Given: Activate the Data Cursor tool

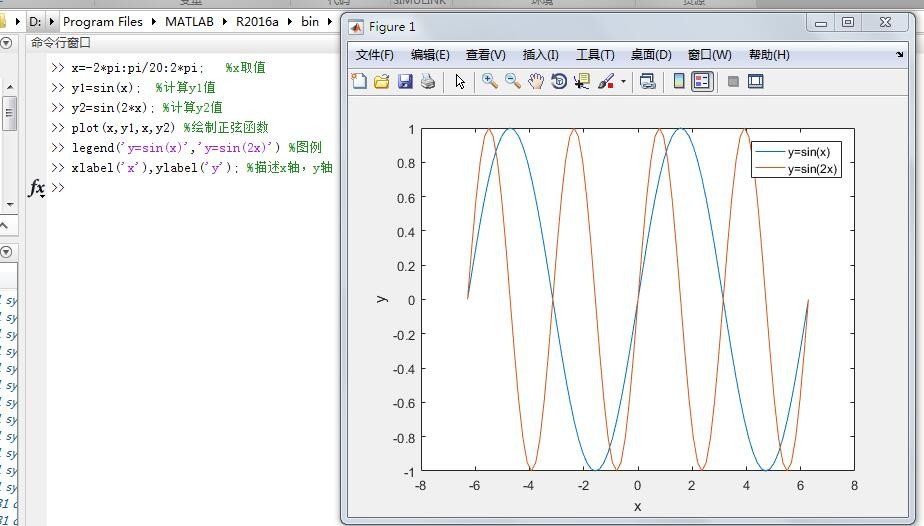Looking at the screenshot, I should coord(582,82).
